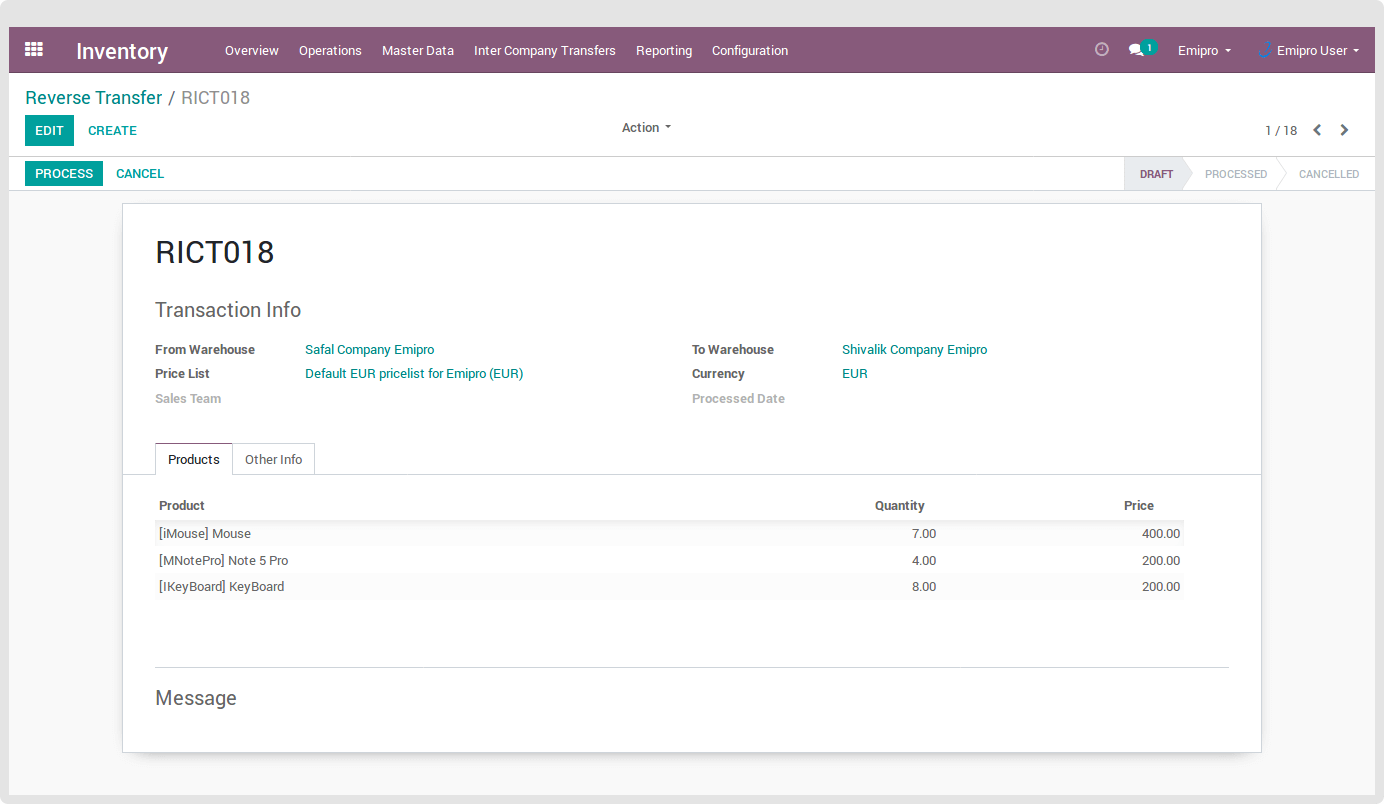Screen dimensions: 1384x804
Task: Go to previous record arrow
Action: pos(1317,130)
